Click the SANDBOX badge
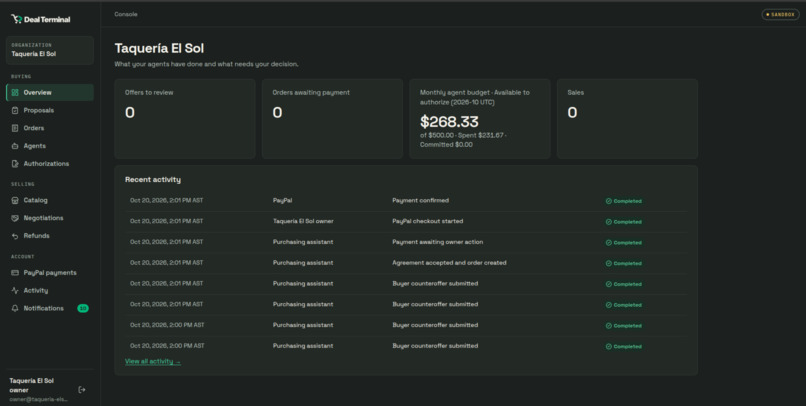 click(x=780, y=14)
